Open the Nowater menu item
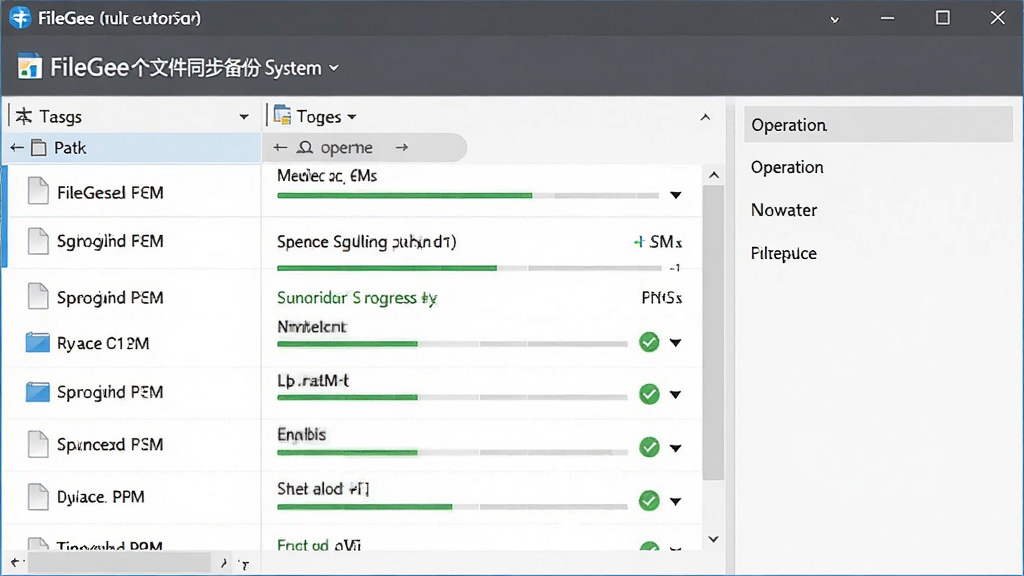The width and height of the screenshot is (1024, 576). 784,210
